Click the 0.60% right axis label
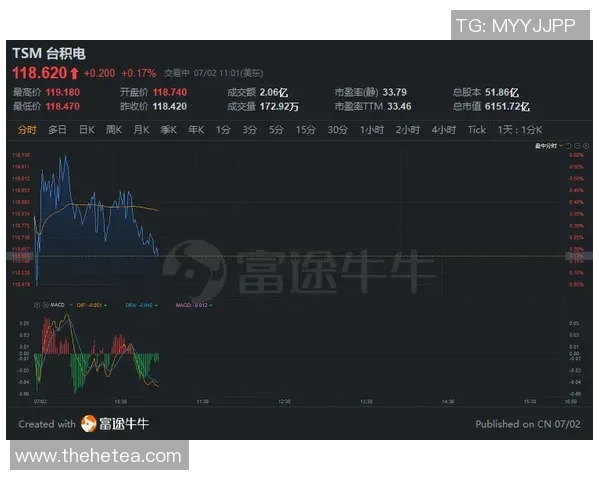 coord(576,155)
